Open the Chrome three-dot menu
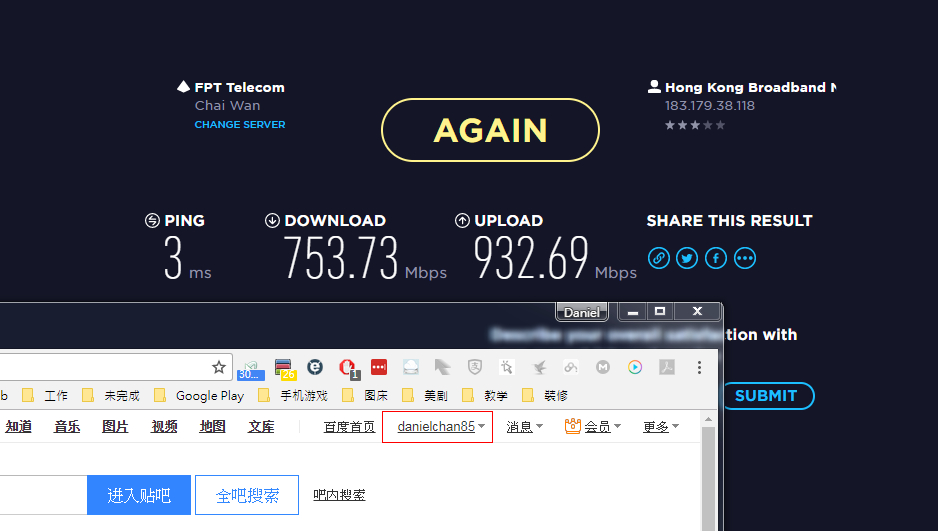Viewport: 938px width, 531px height. pyautogui.click(x=699, y=367)
